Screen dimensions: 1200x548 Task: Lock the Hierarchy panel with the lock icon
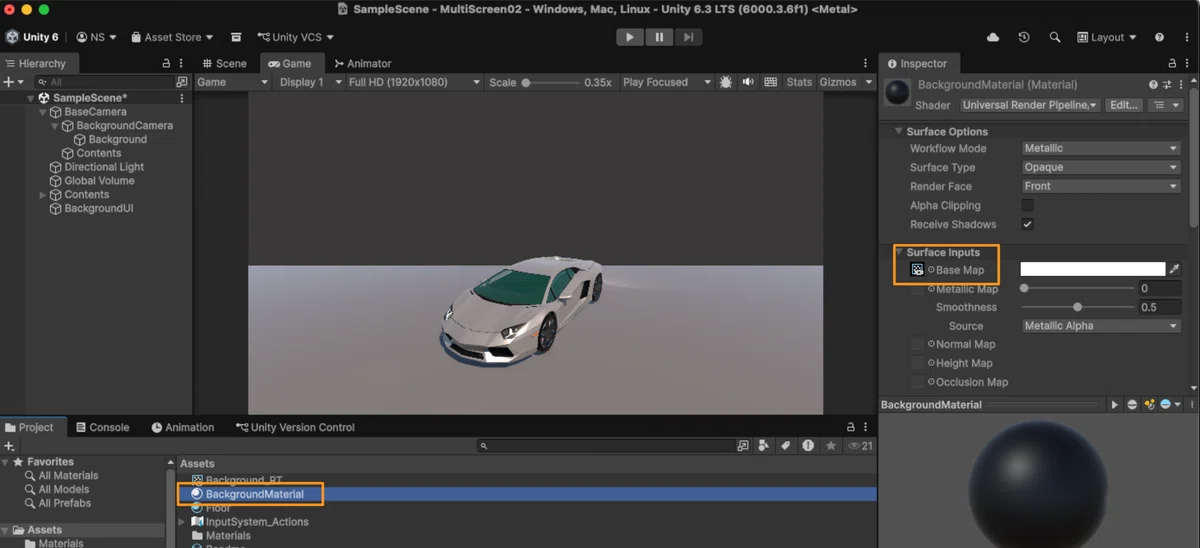tap(166, 63)
